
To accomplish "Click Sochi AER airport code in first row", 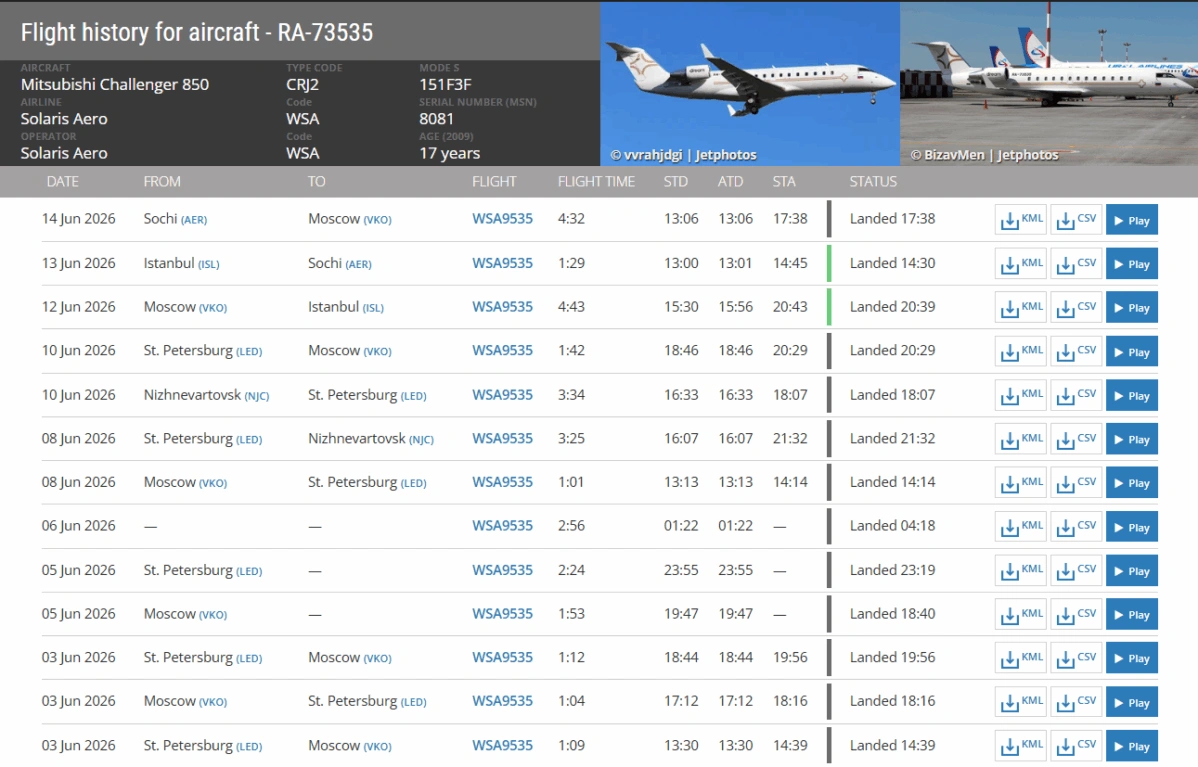I will click(x=193, y=220).
